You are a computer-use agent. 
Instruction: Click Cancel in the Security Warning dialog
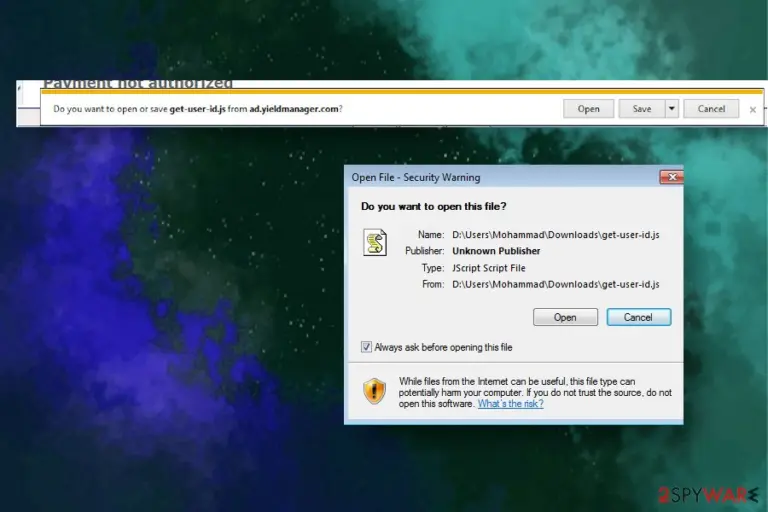[639, 317]
